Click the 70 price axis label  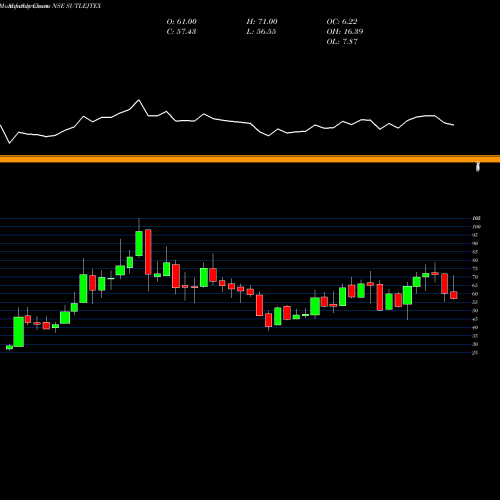[475, 277]
